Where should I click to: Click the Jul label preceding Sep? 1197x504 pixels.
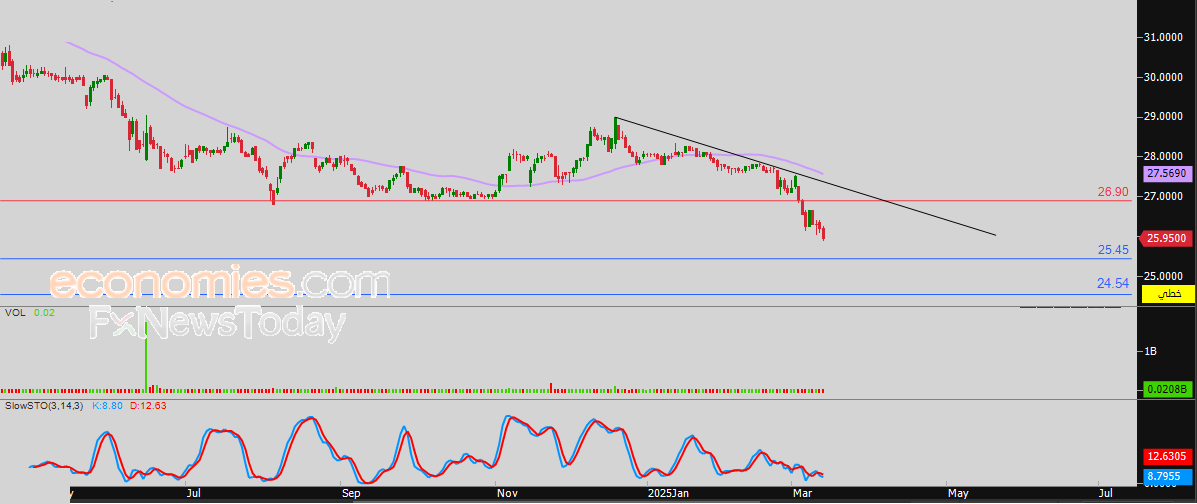(x=194, y=494)
